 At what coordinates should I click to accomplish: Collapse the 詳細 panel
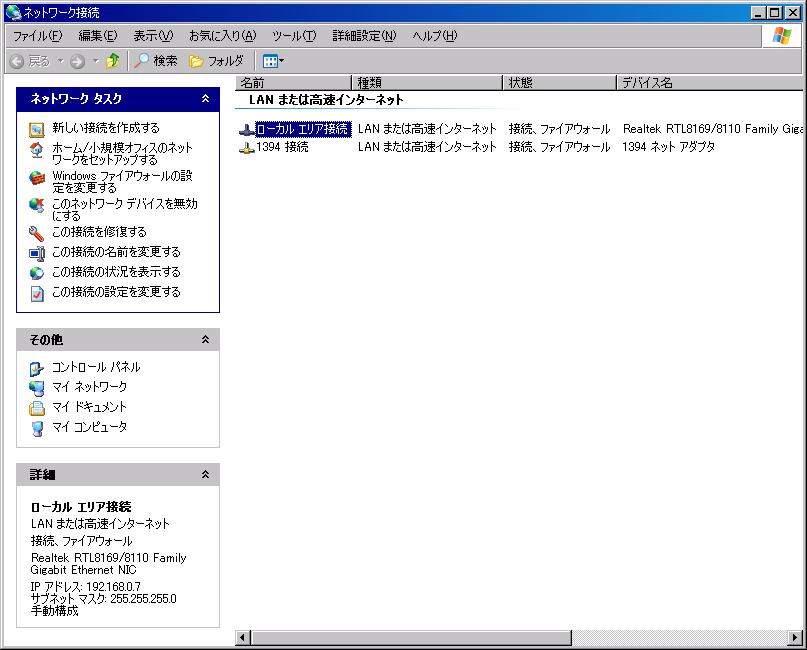click(205, 474)
